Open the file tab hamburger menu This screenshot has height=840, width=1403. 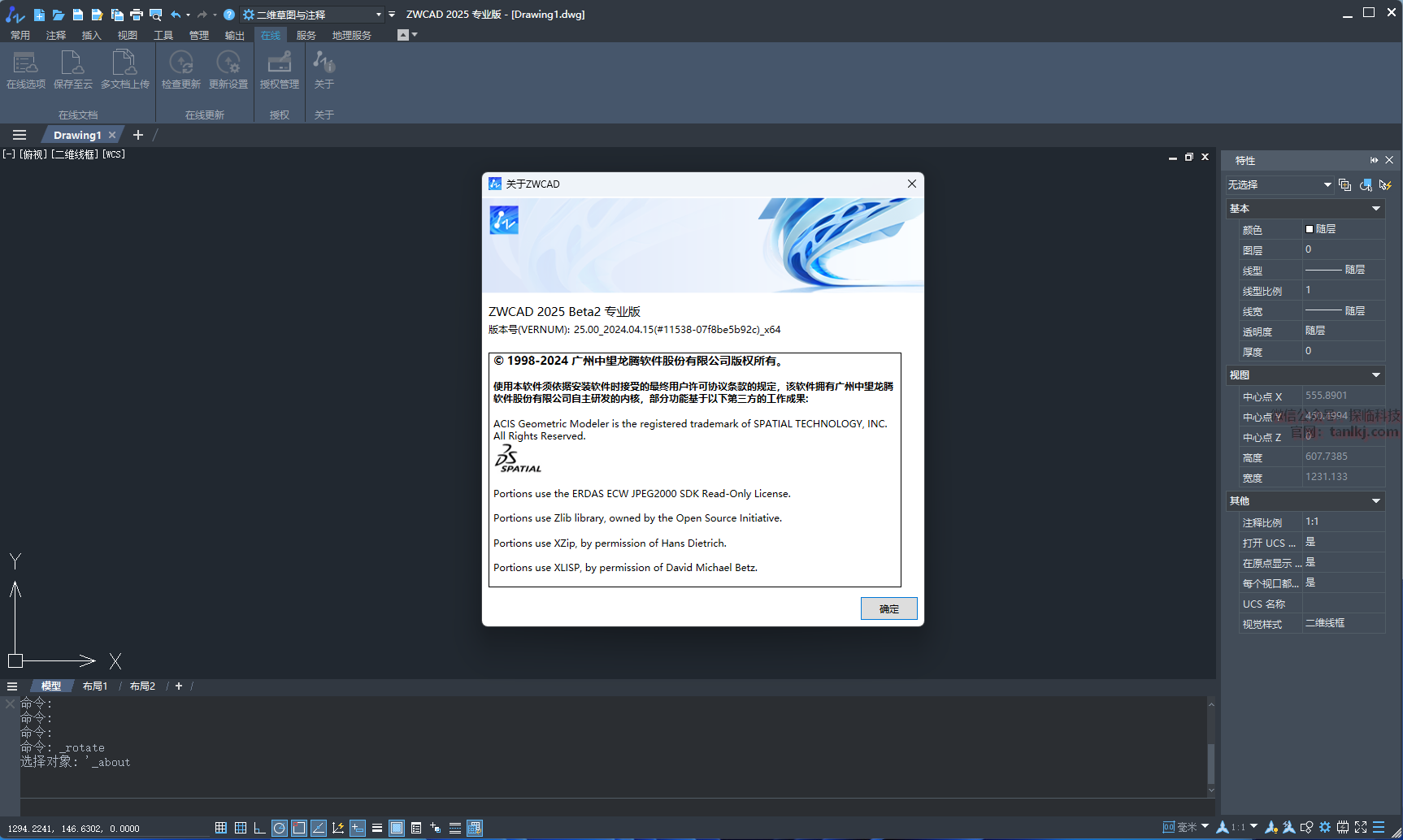(x=20, y=135)
